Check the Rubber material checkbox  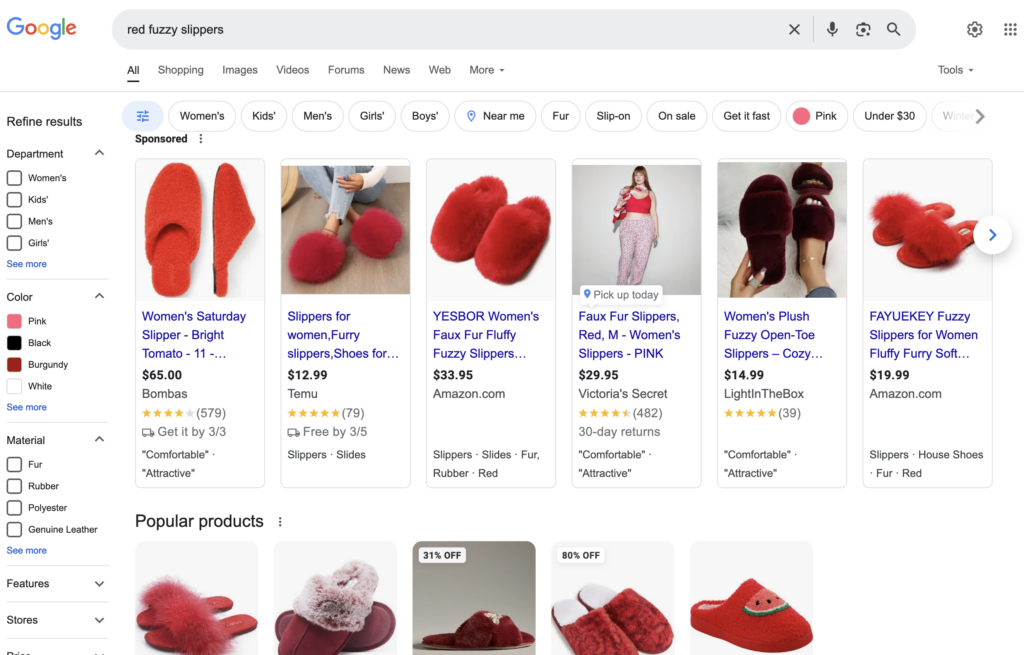point(14,487)
